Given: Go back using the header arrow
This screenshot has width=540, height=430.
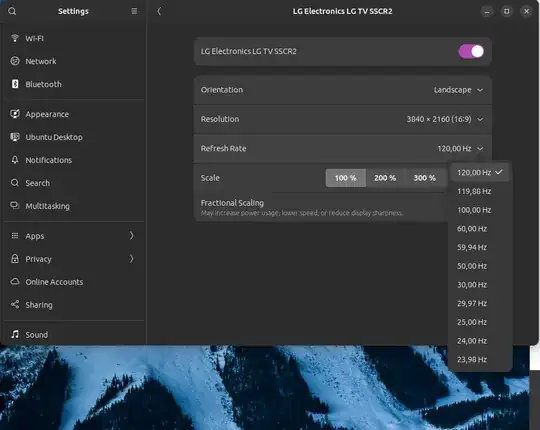Looking at the screenshot, I should [159, 11].
